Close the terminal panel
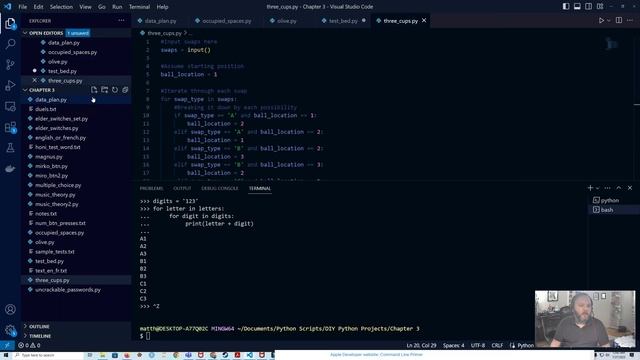640x360 pixels. (630, 188)
